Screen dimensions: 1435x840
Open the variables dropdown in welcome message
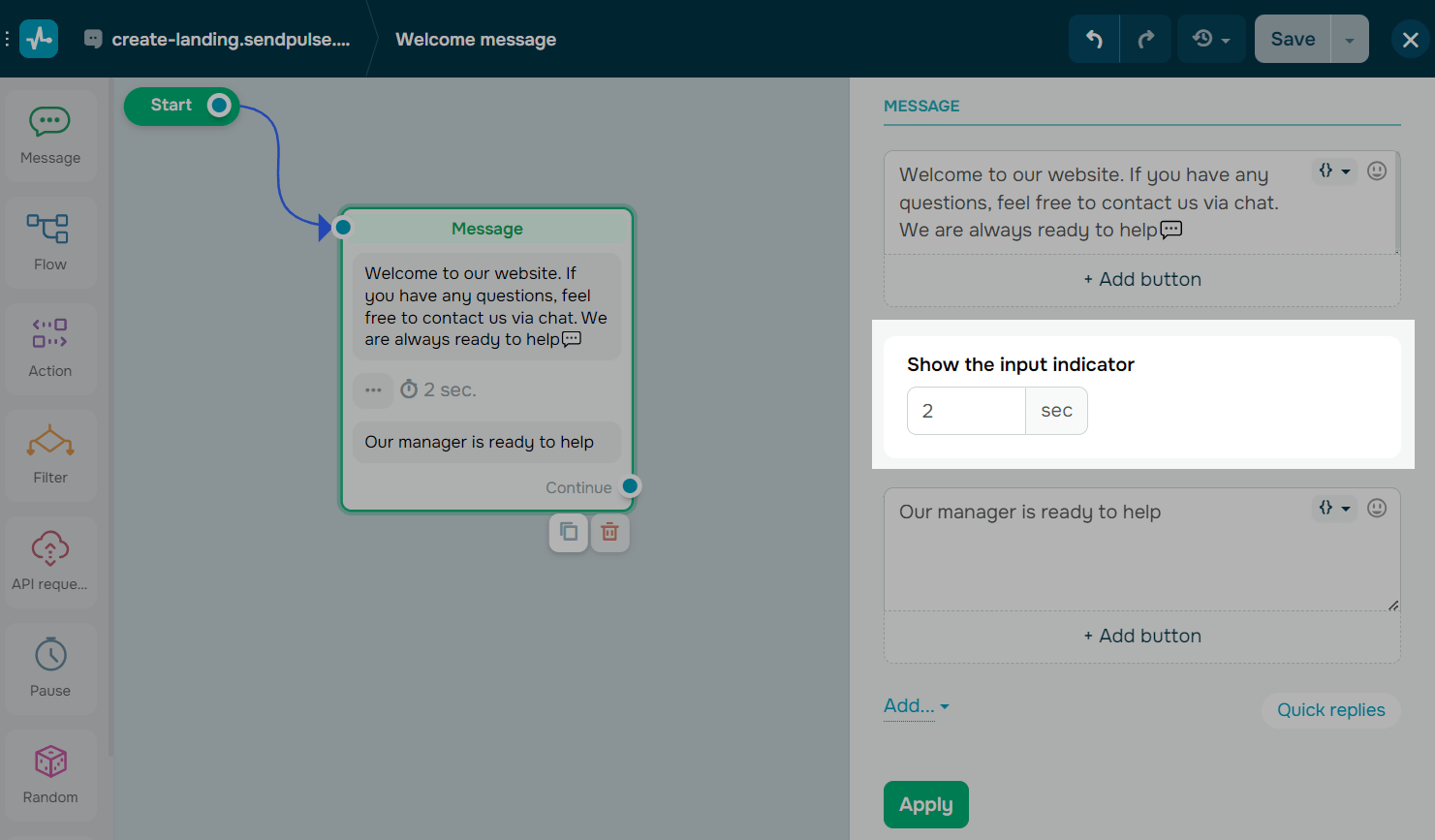click(1334, 171)
